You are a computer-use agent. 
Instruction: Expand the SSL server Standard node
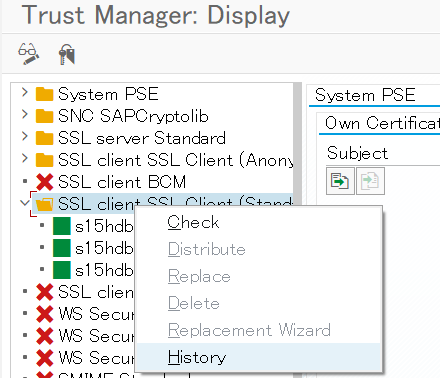click(25, 136)
